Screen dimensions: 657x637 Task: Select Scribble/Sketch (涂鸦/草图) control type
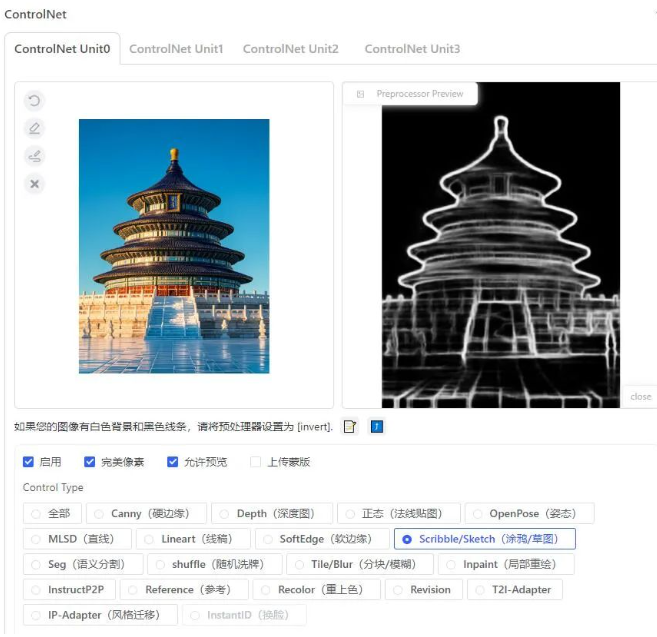click(x=485, y=539)
